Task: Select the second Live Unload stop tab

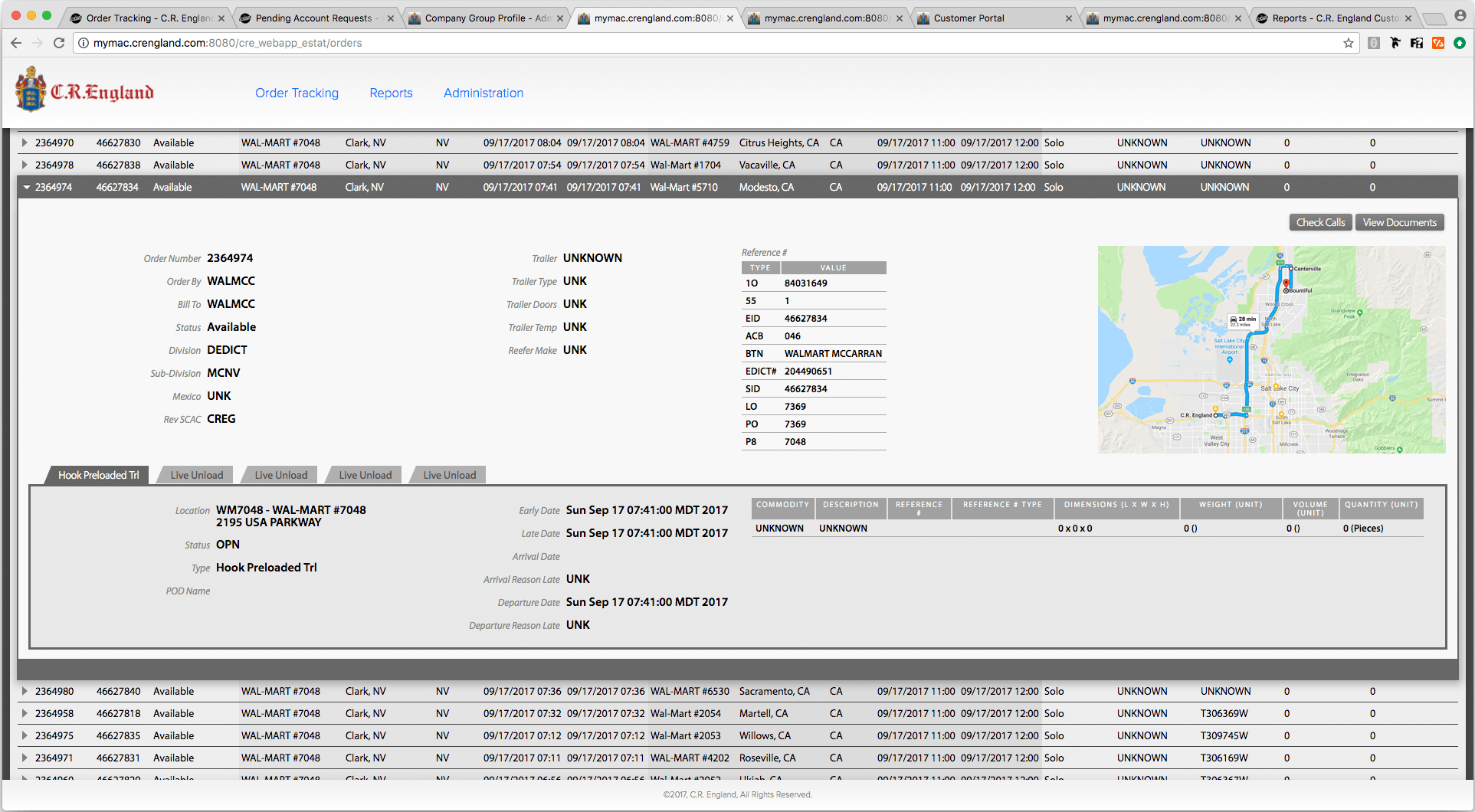Action: pos(281,475)
